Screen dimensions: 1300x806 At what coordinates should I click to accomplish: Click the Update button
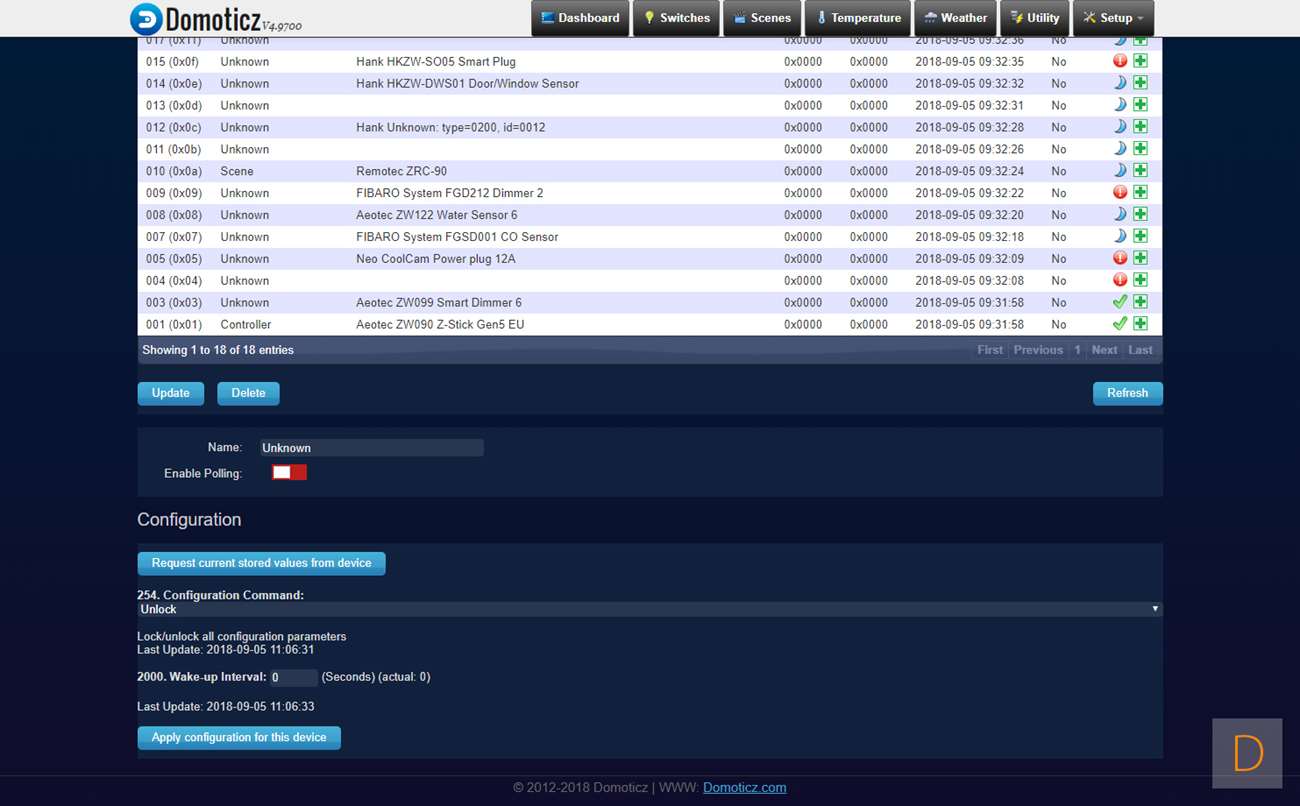pyautogui.click(x=170, y=393)
